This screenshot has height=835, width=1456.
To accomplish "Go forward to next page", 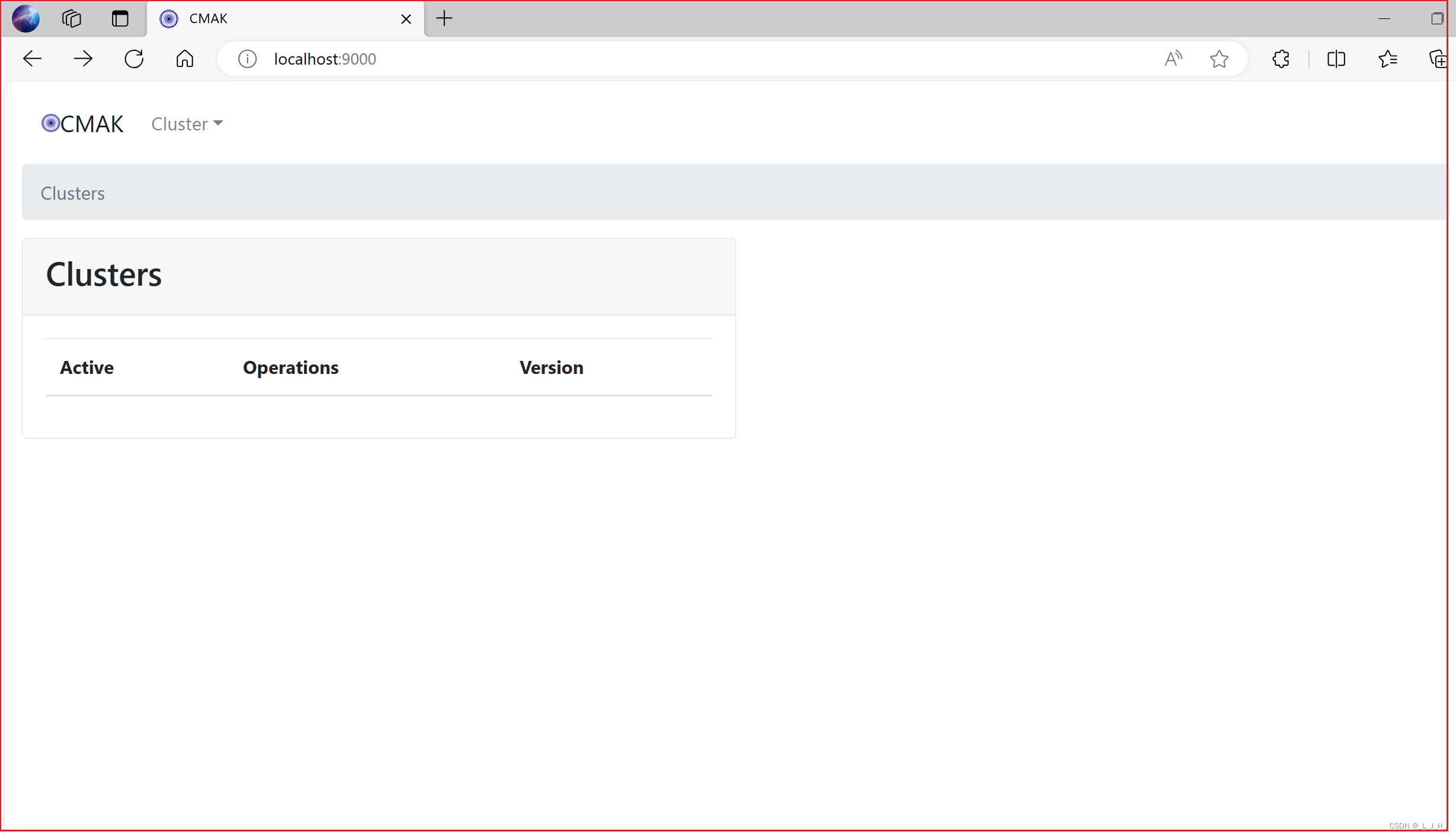I will click(83, 59).
